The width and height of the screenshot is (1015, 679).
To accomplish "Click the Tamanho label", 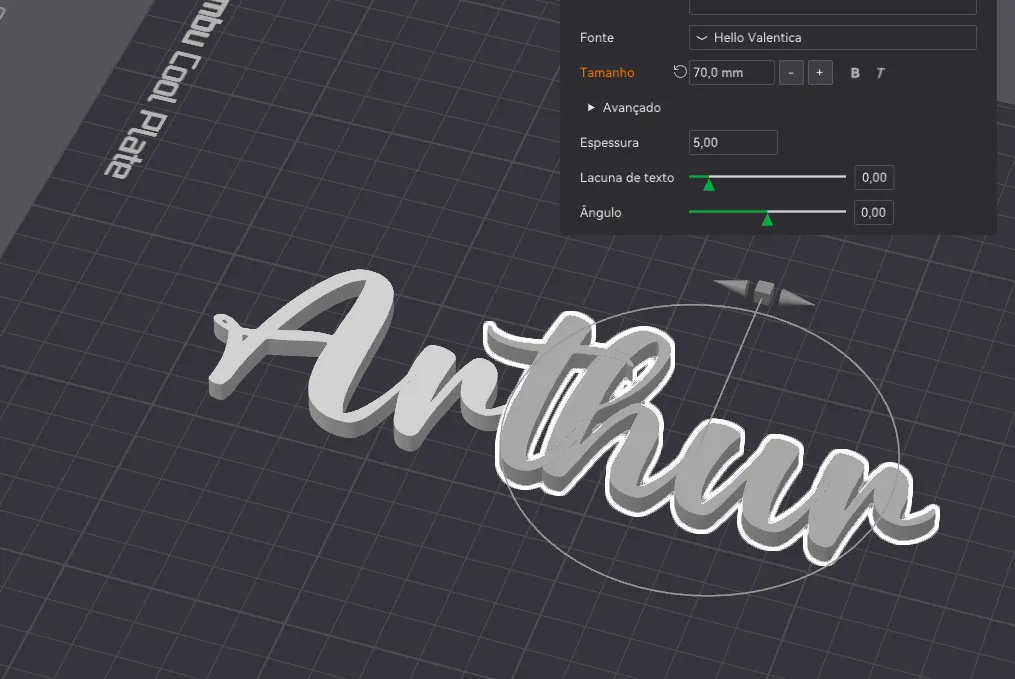I will pos(607,72).
